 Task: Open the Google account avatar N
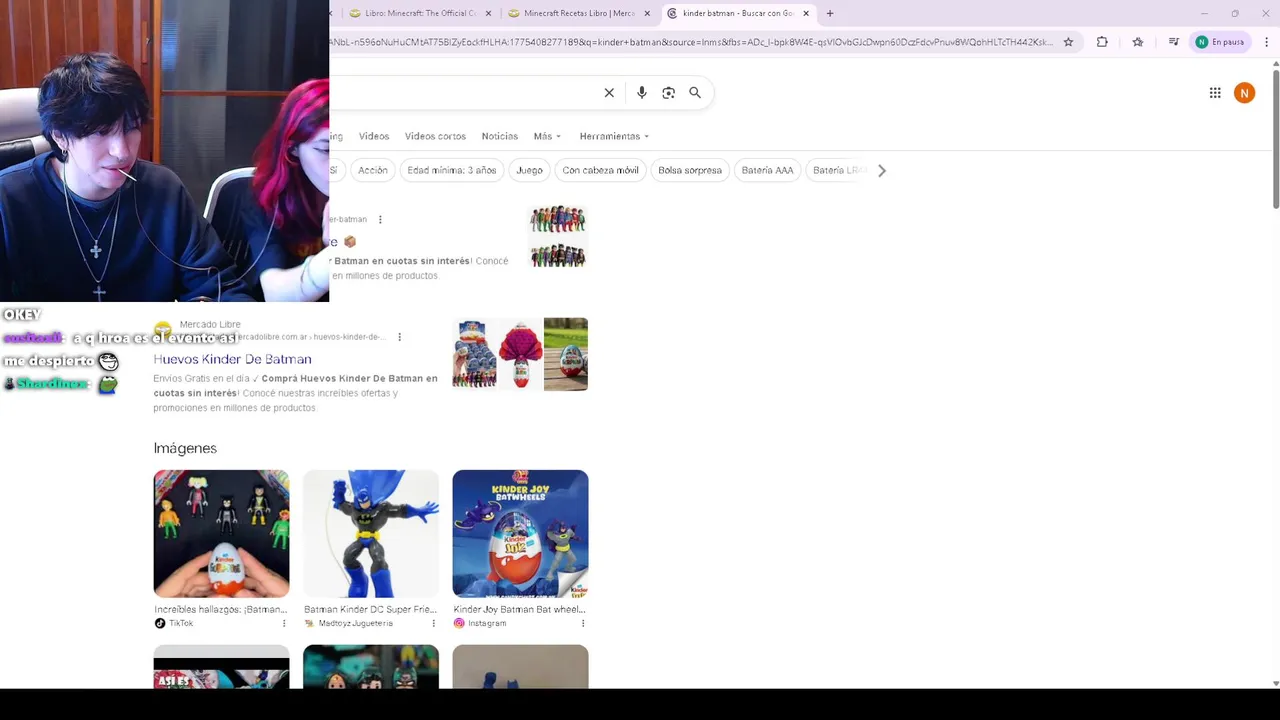tap(1244, 93)
